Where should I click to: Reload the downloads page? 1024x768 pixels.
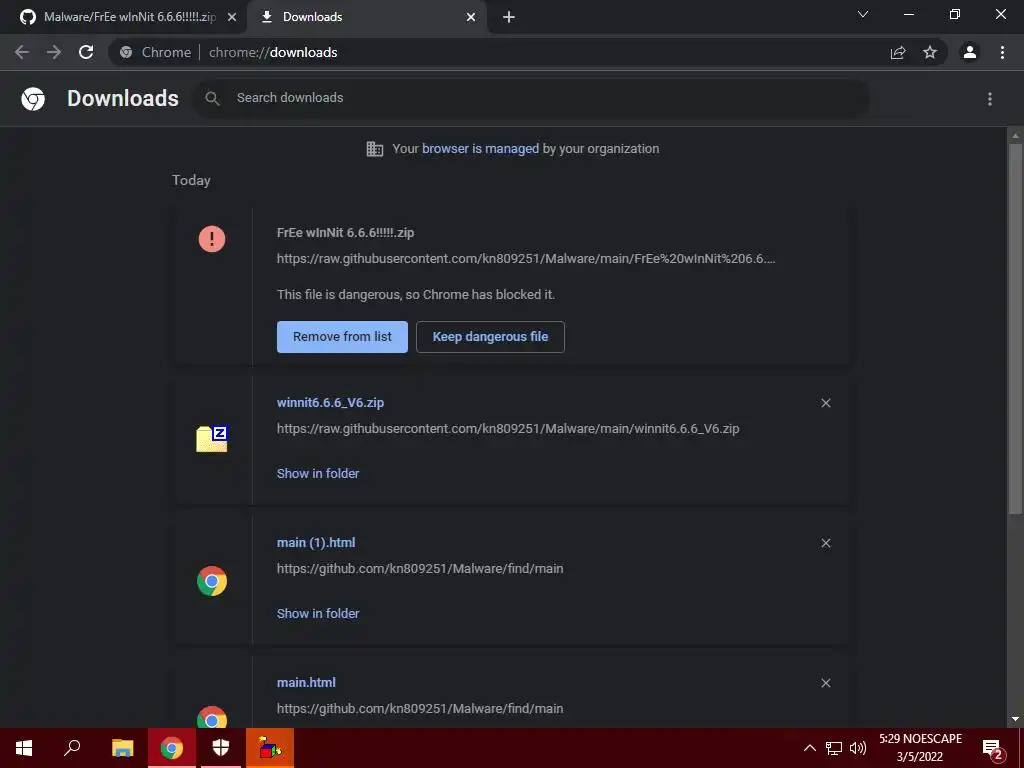point(86,52)
